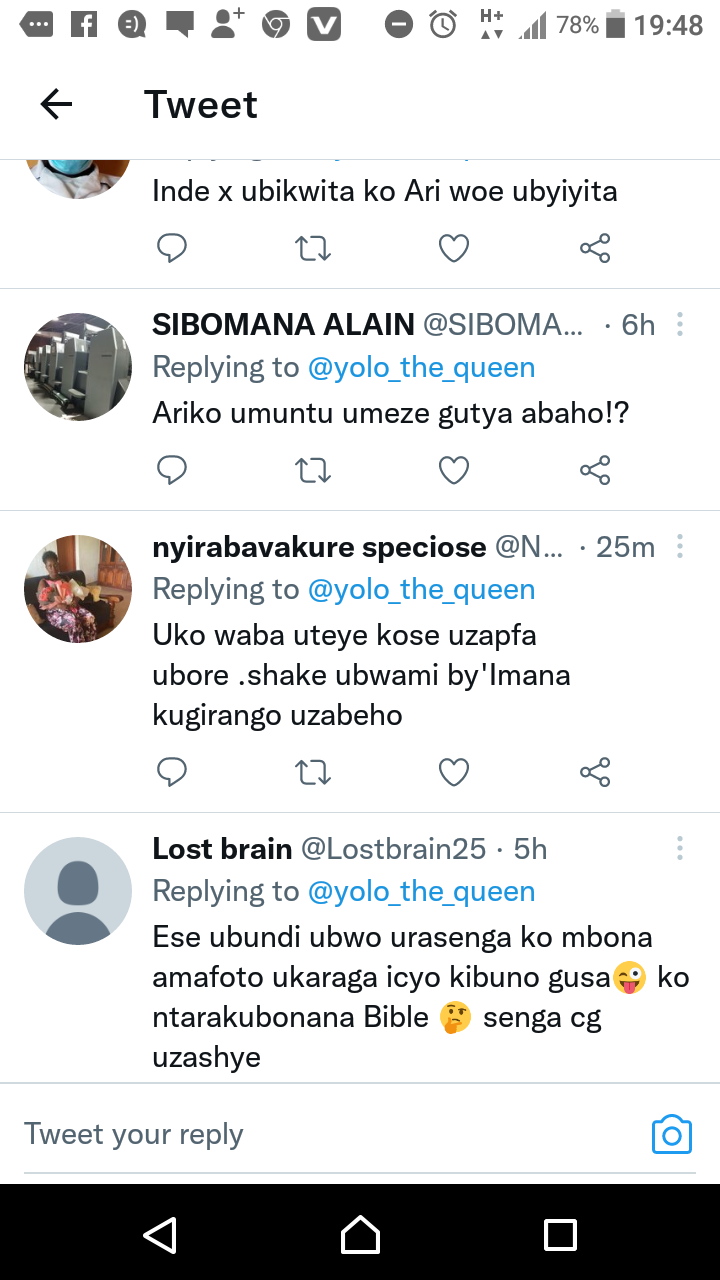The width and height of the screenshot is (720, 1280).
Task: Reply to SIBOMANA ALAIN's tweet
Action: [x=172, y=469]
